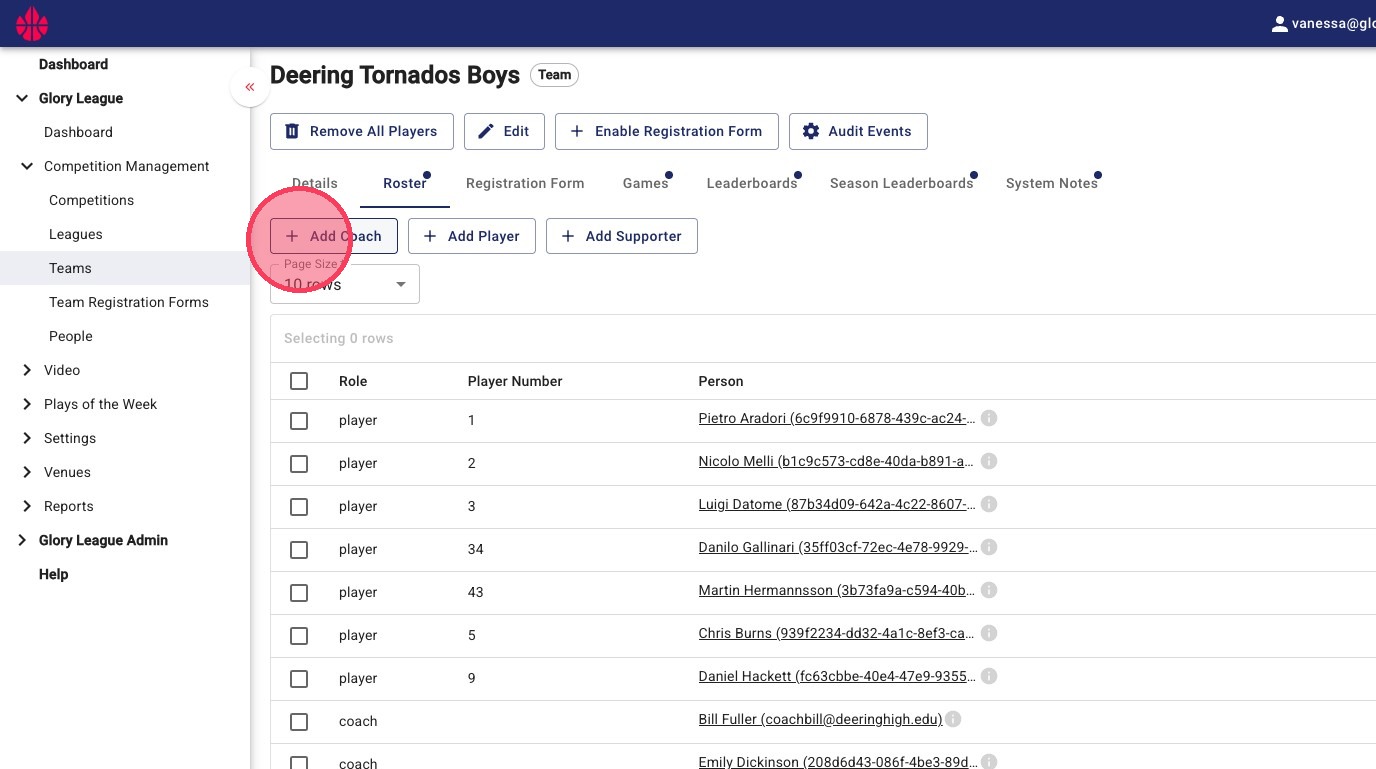Image resolution: width=1376 pixels, height=769 pixels.
Task: Open Chris Burns's person link
Action: [x=836, y=633]
